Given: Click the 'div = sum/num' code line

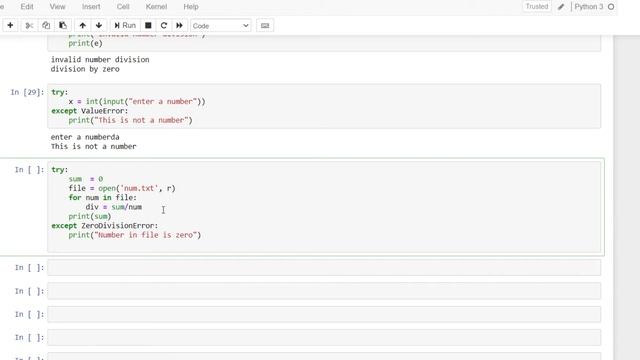Looking at the screenshot, I should tap(114, 207).
